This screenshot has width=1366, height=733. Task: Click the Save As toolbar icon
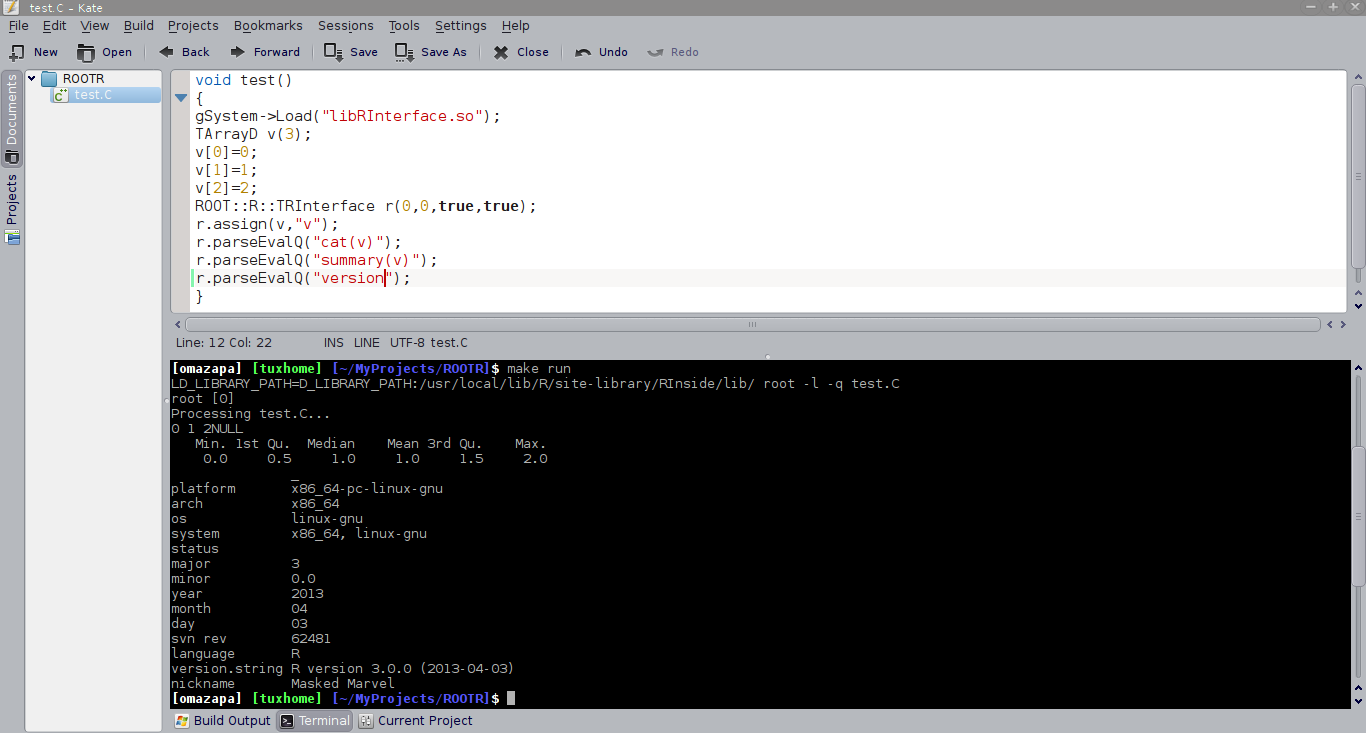coord(404,52)
